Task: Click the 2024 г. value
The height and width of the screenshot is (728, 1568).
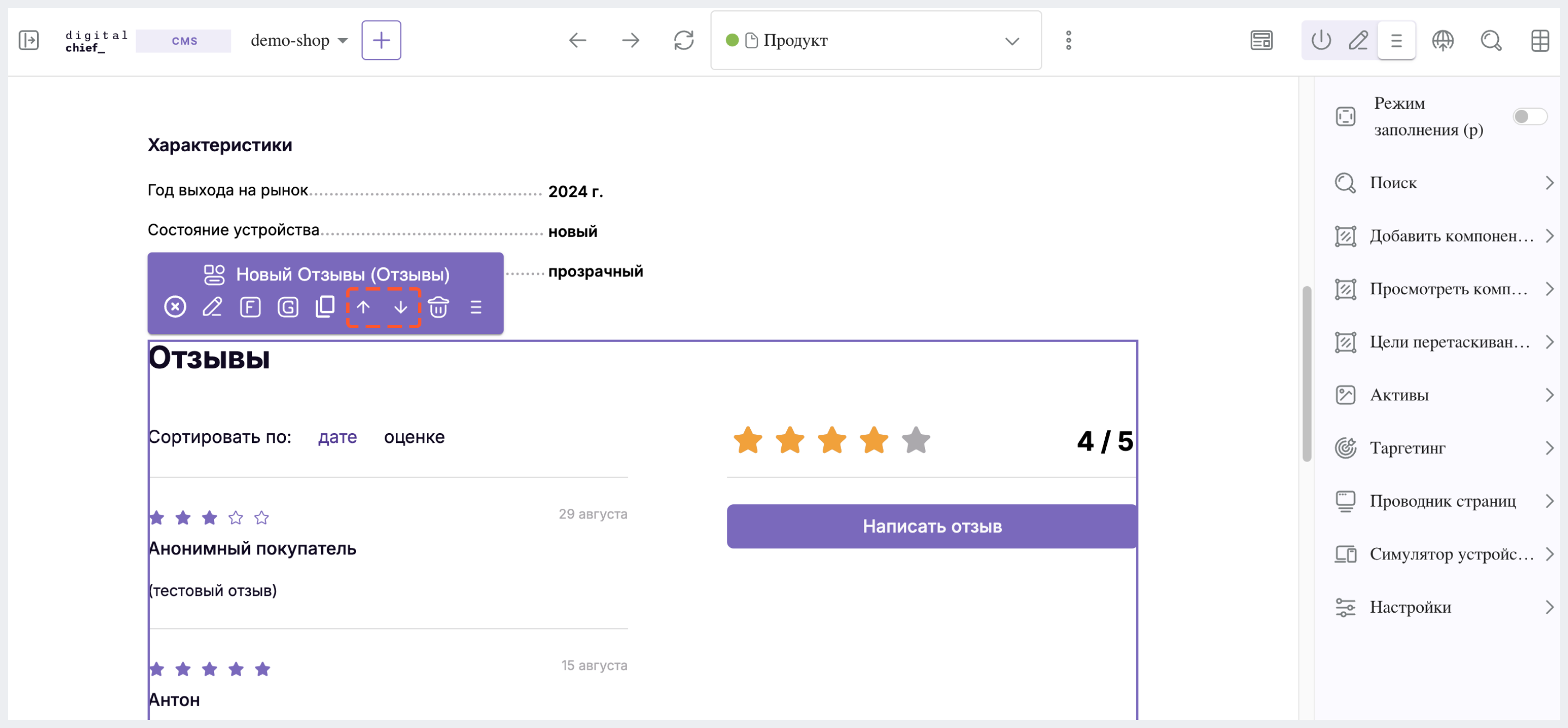Action: tap(575, 192)
